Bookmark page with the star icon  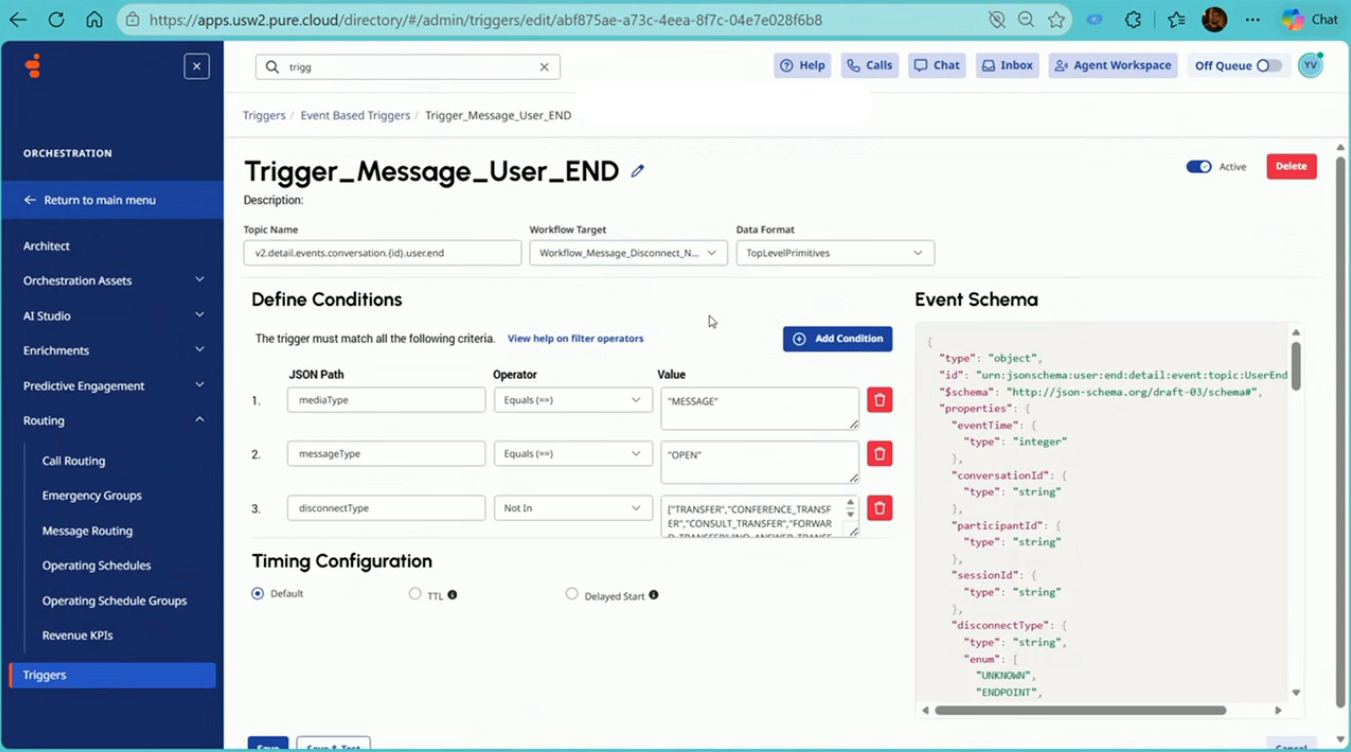(1057, 19)
